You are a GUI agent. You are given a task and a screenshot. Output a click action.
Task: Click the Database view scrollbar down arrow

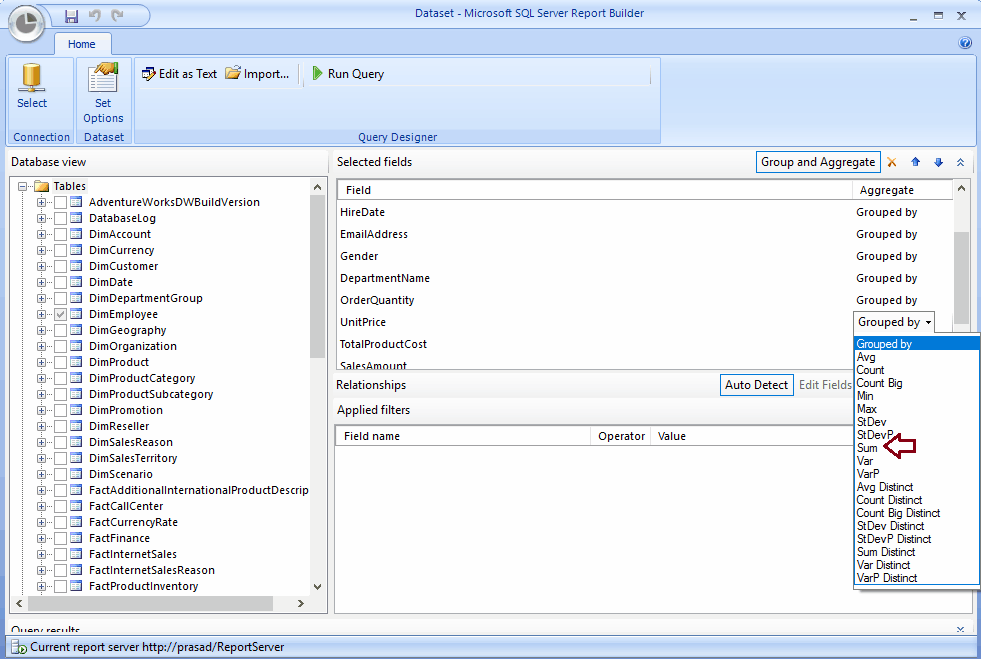click(x=317, y=586)
